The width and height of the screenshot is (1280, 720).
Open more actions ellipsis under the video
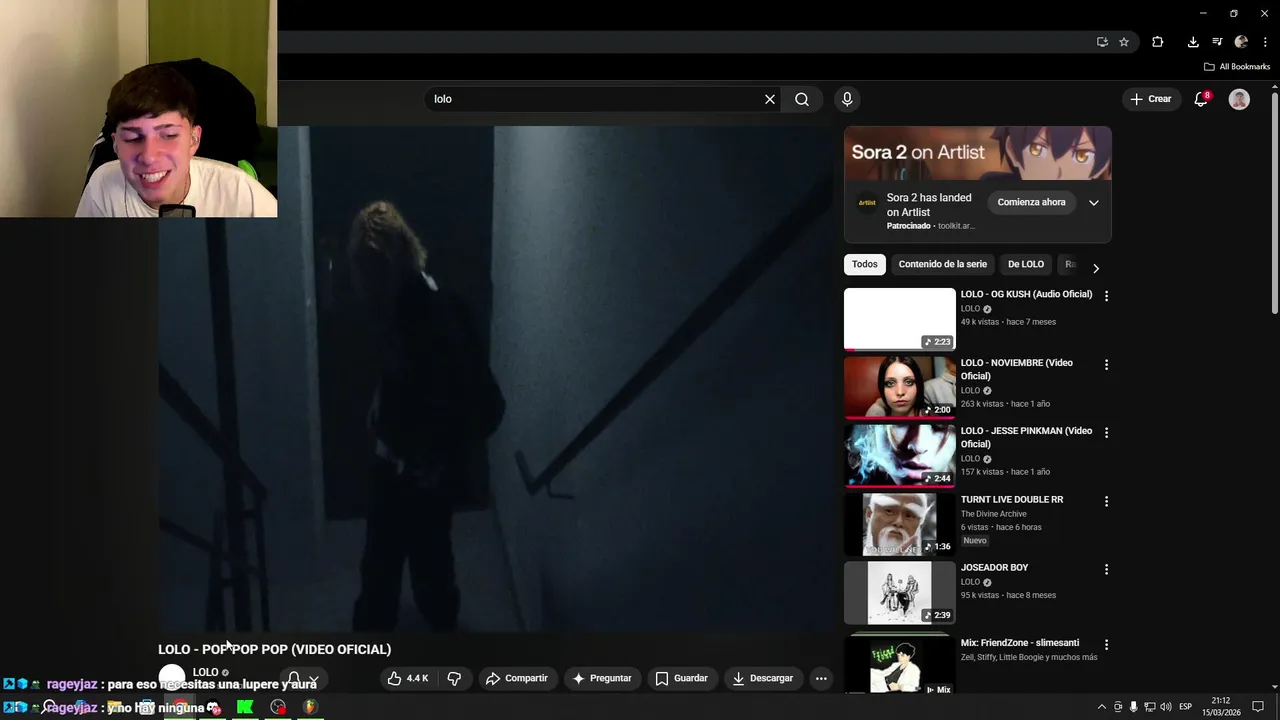click(821, 678)
